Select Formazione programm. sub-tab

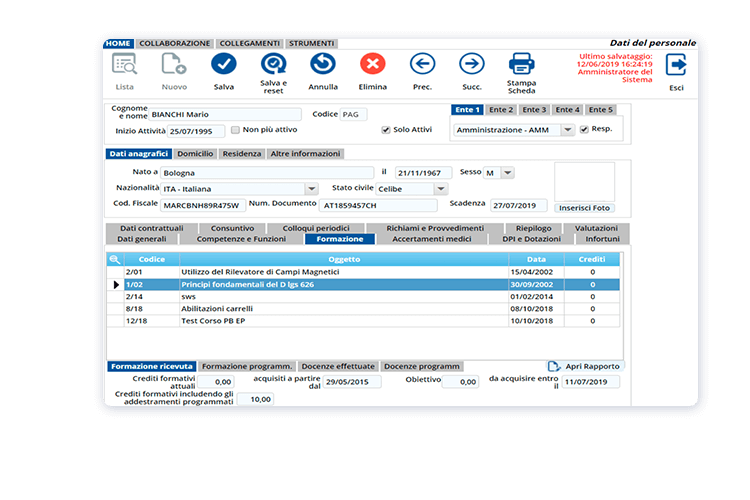coord(247,367)
